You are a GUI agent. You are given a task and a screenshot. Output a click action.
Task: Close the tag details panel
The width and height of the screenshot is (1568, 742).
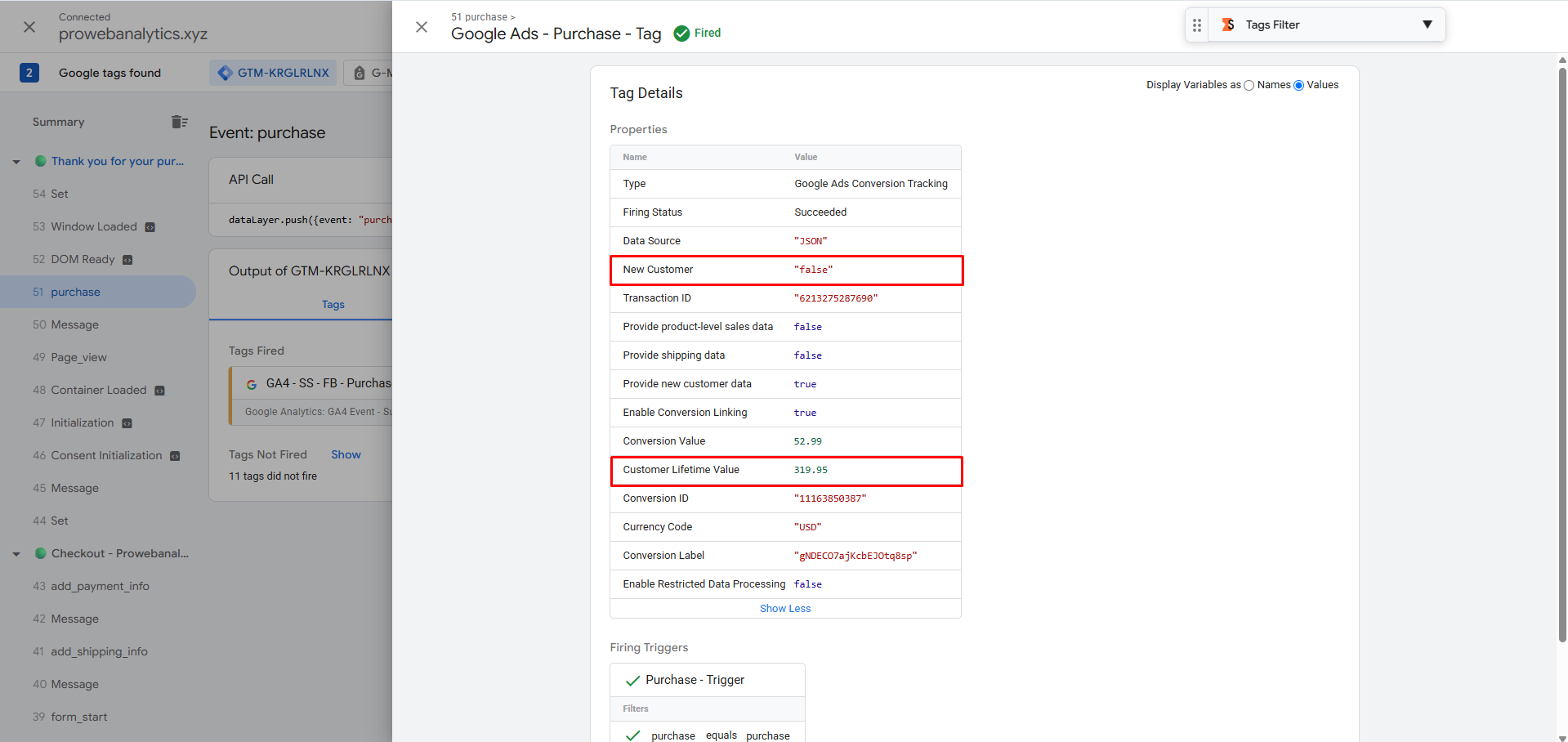422,27
